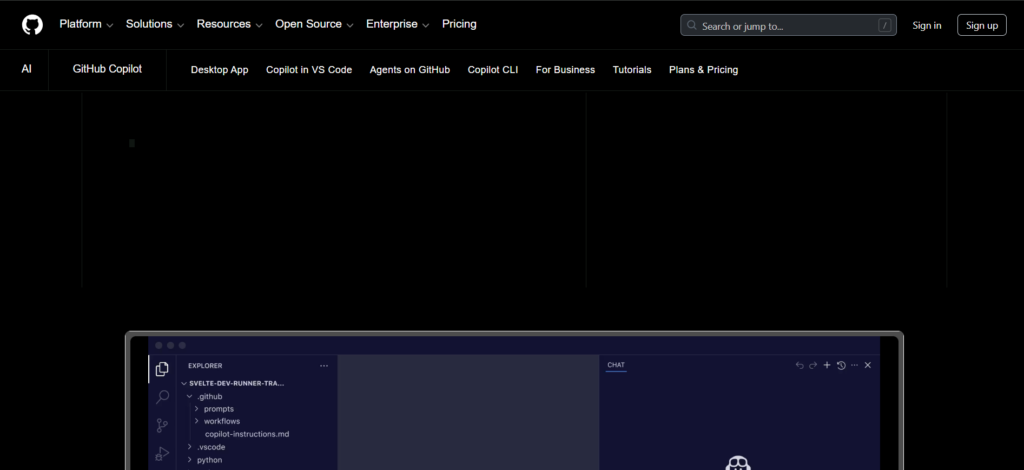Expand the Solutions dropdown menu

coord(155,24)
